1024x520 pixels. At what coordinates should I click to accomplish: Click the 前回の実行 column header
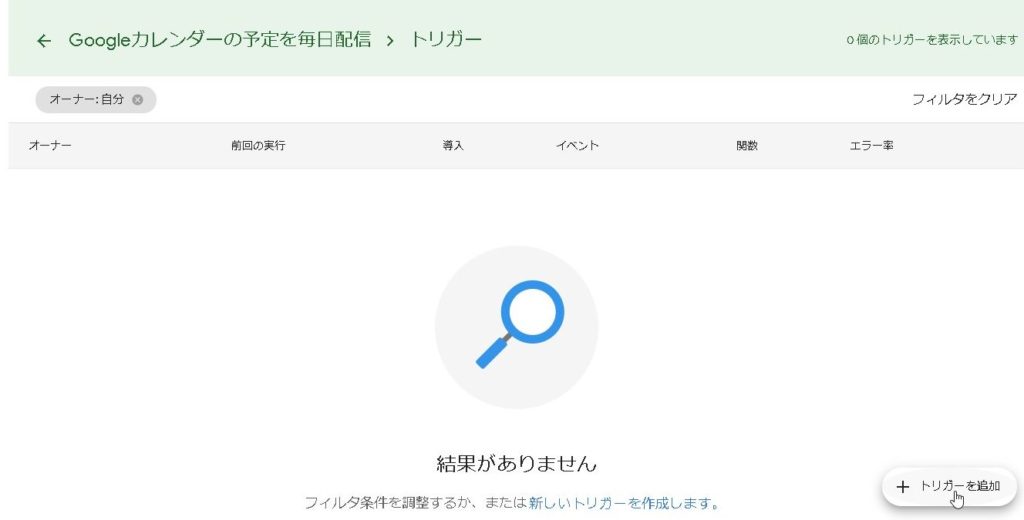coord(258,146)
